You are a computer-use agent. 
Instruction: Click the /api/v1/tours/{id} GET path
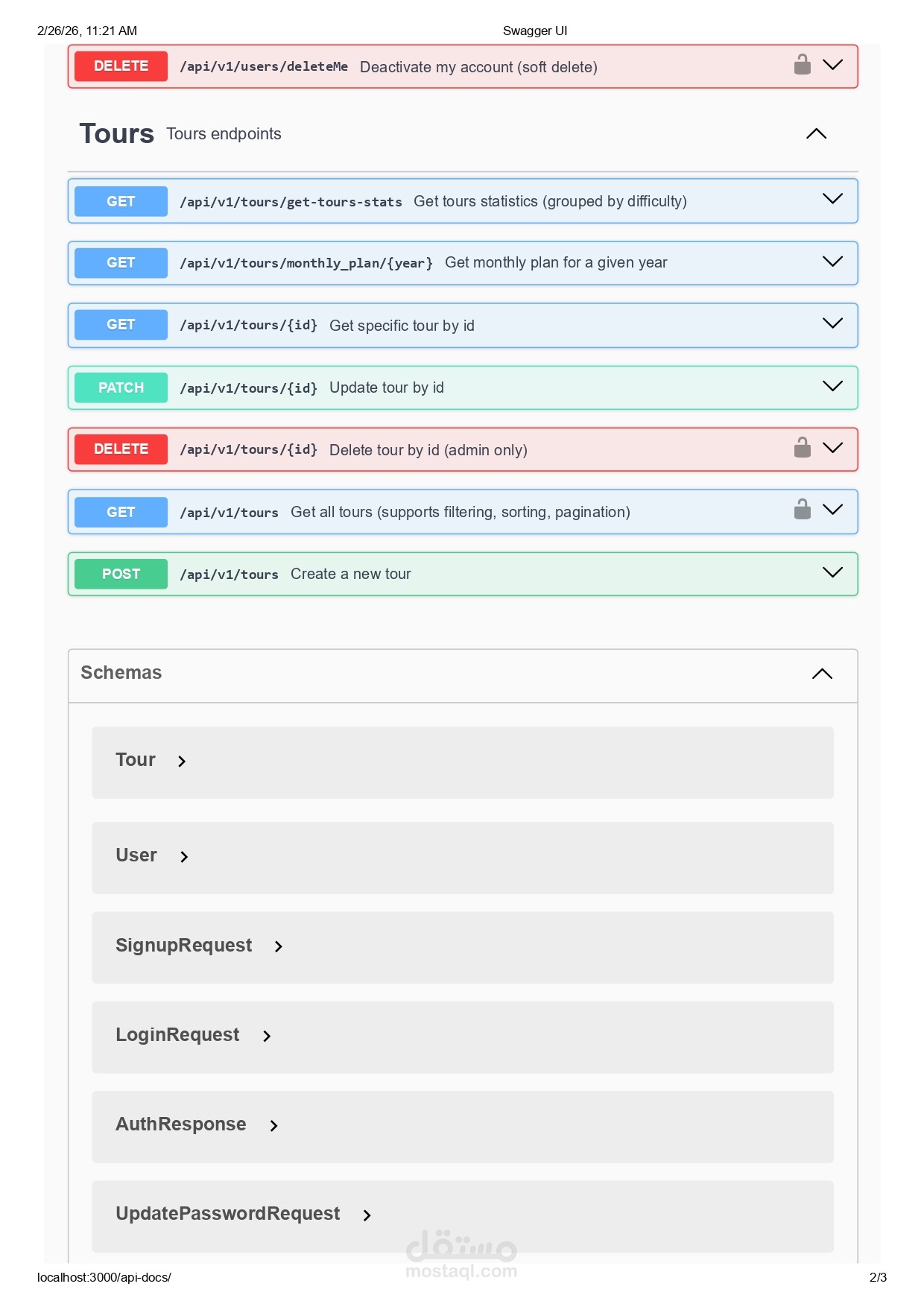(248, 325)
